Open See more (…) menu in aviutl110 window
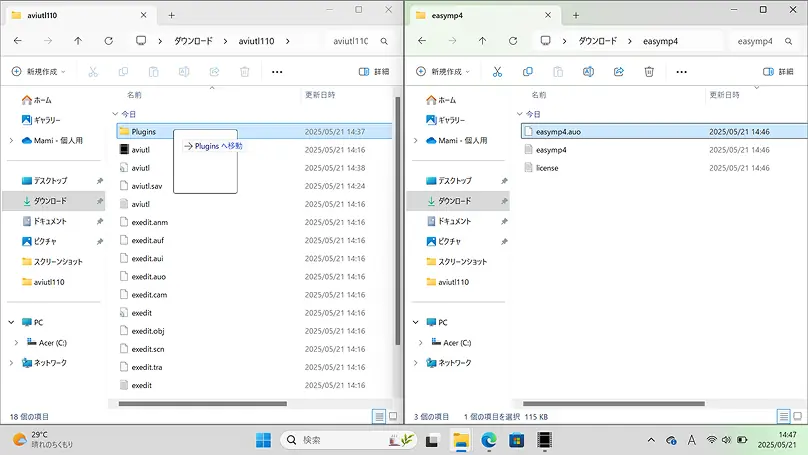The height and width of the screenshot is (455, 808). (277, 72)
